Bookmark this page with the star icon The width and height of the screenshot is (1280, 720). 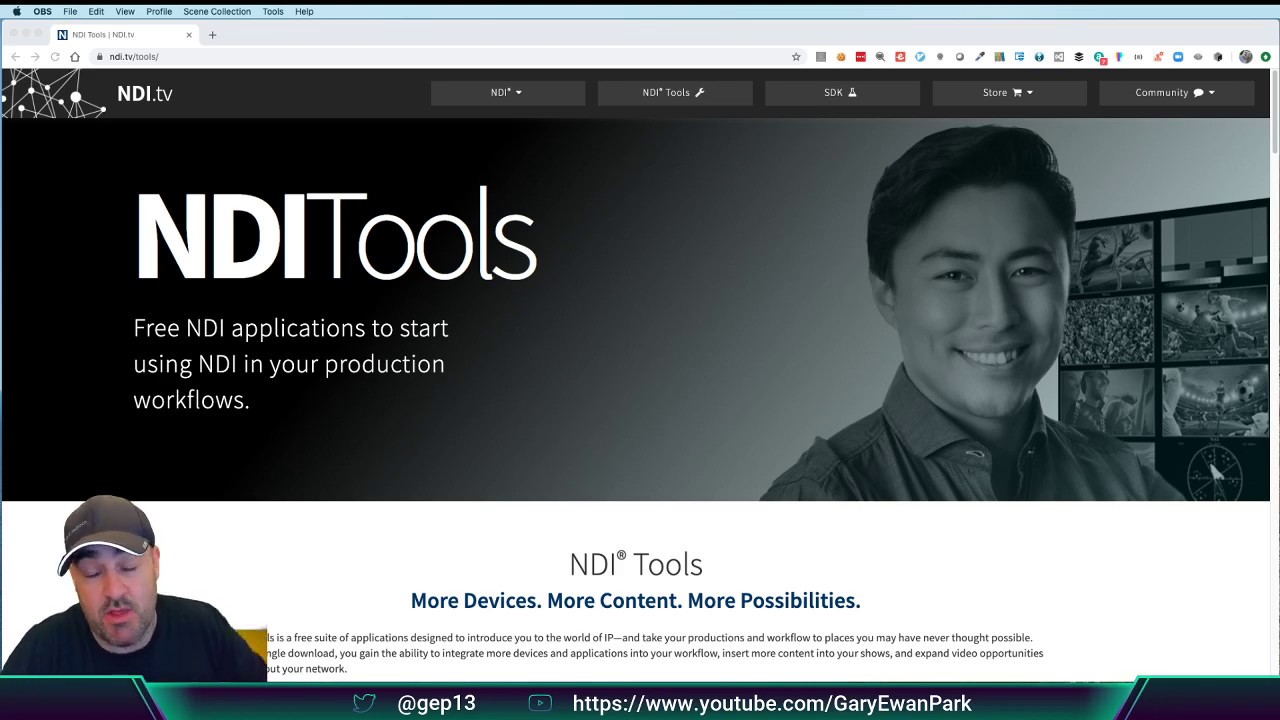pos(796,57)
